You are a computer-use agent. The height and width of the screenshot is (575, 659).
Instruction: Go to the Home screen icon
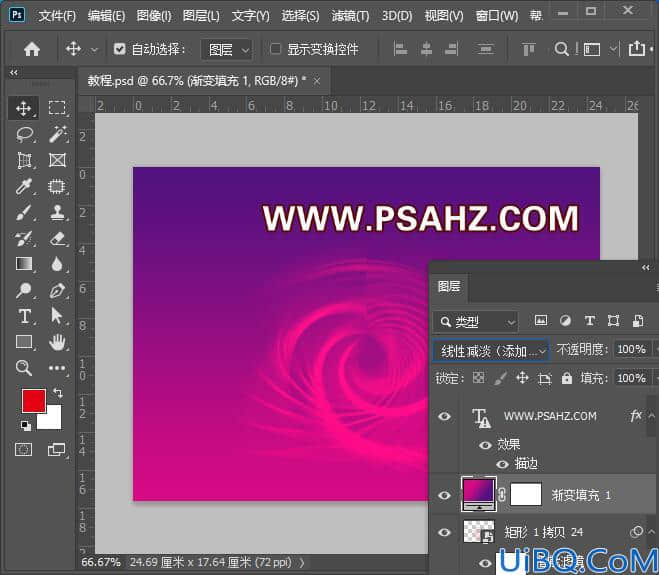[32, 49]
